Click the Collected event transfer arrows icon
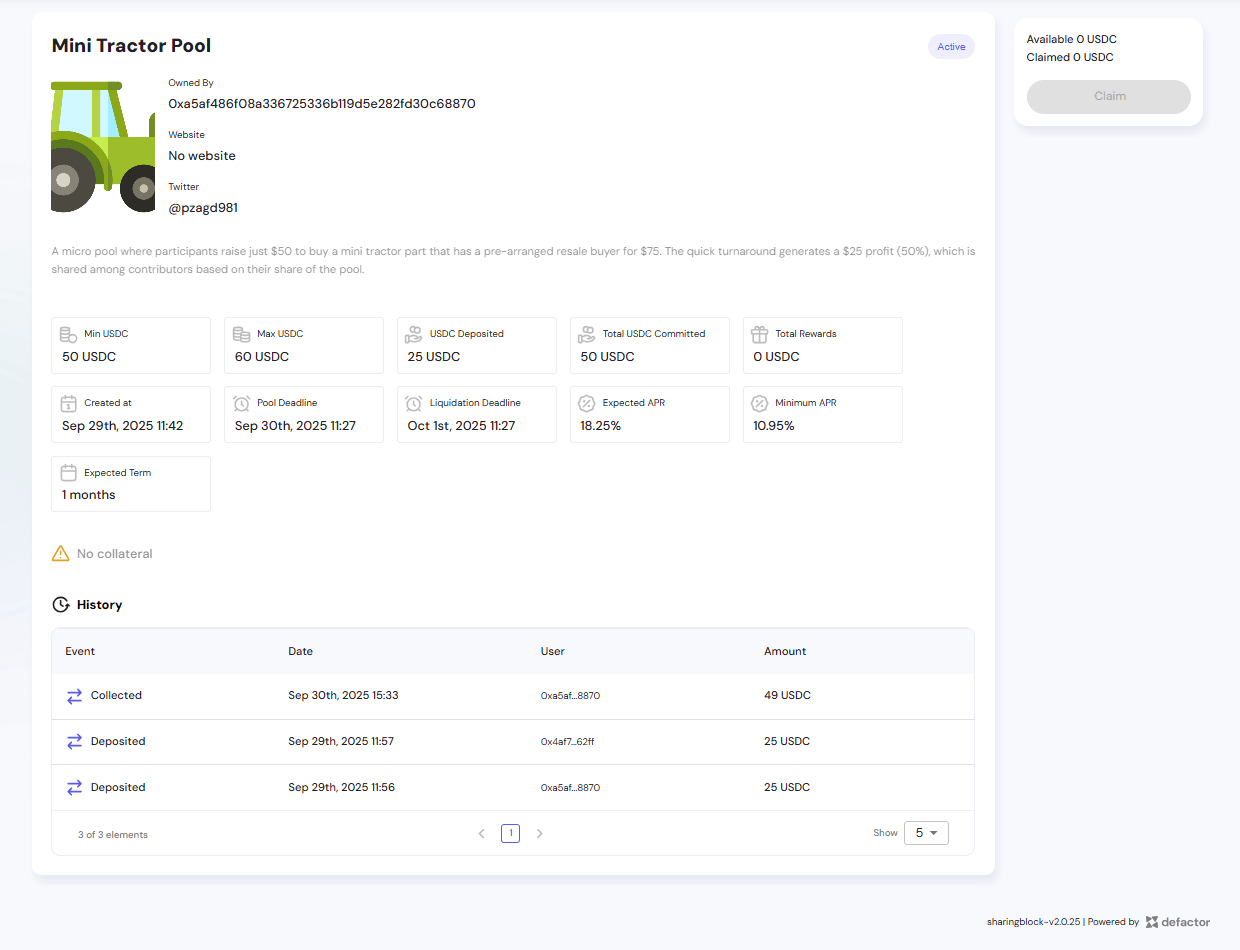 point(75,696)
